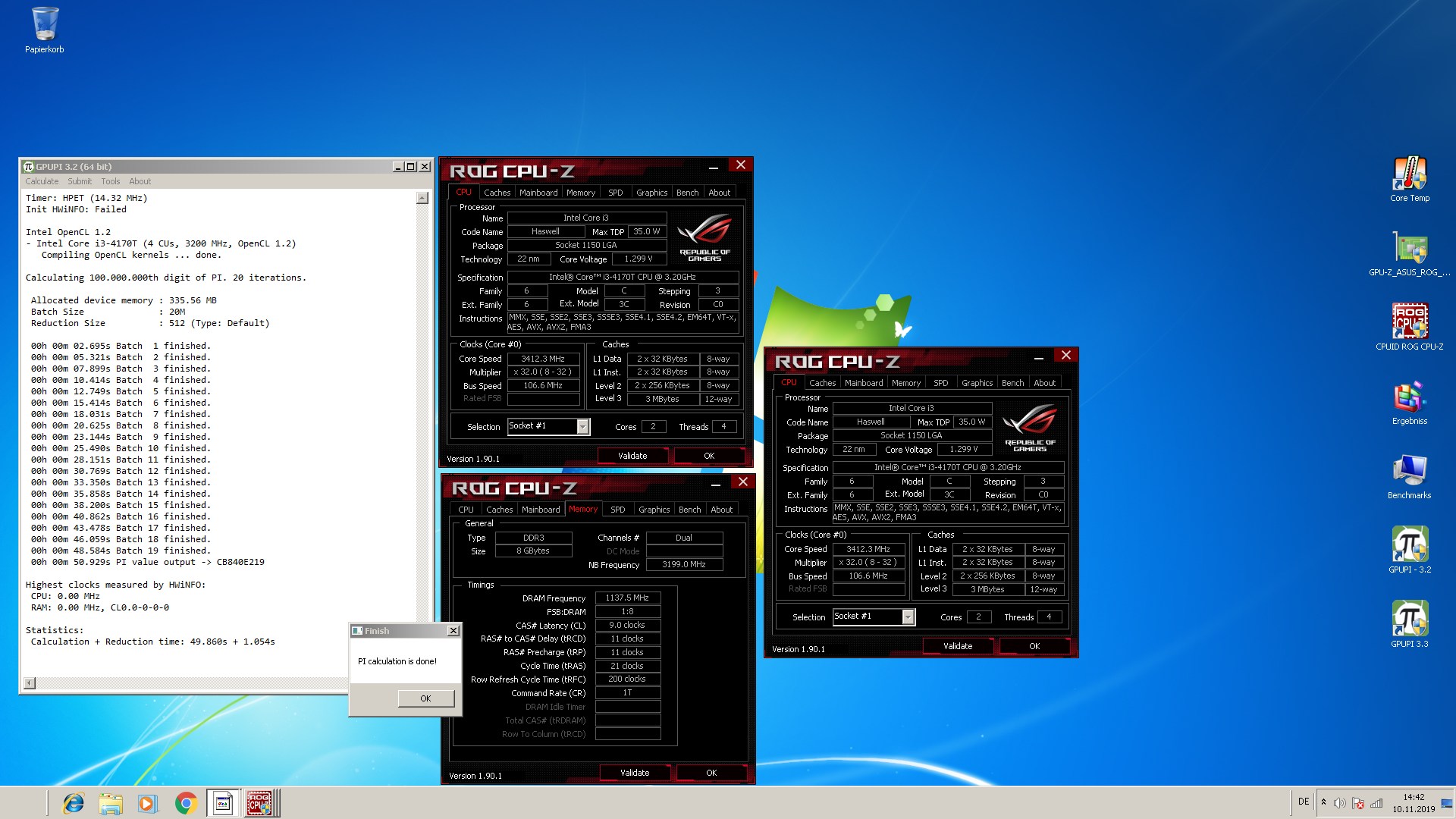The height and width of the screenshot is (819, 1456).
Task: Select the SPD tab in right CPU-Z window
Action: pos(941,383)
